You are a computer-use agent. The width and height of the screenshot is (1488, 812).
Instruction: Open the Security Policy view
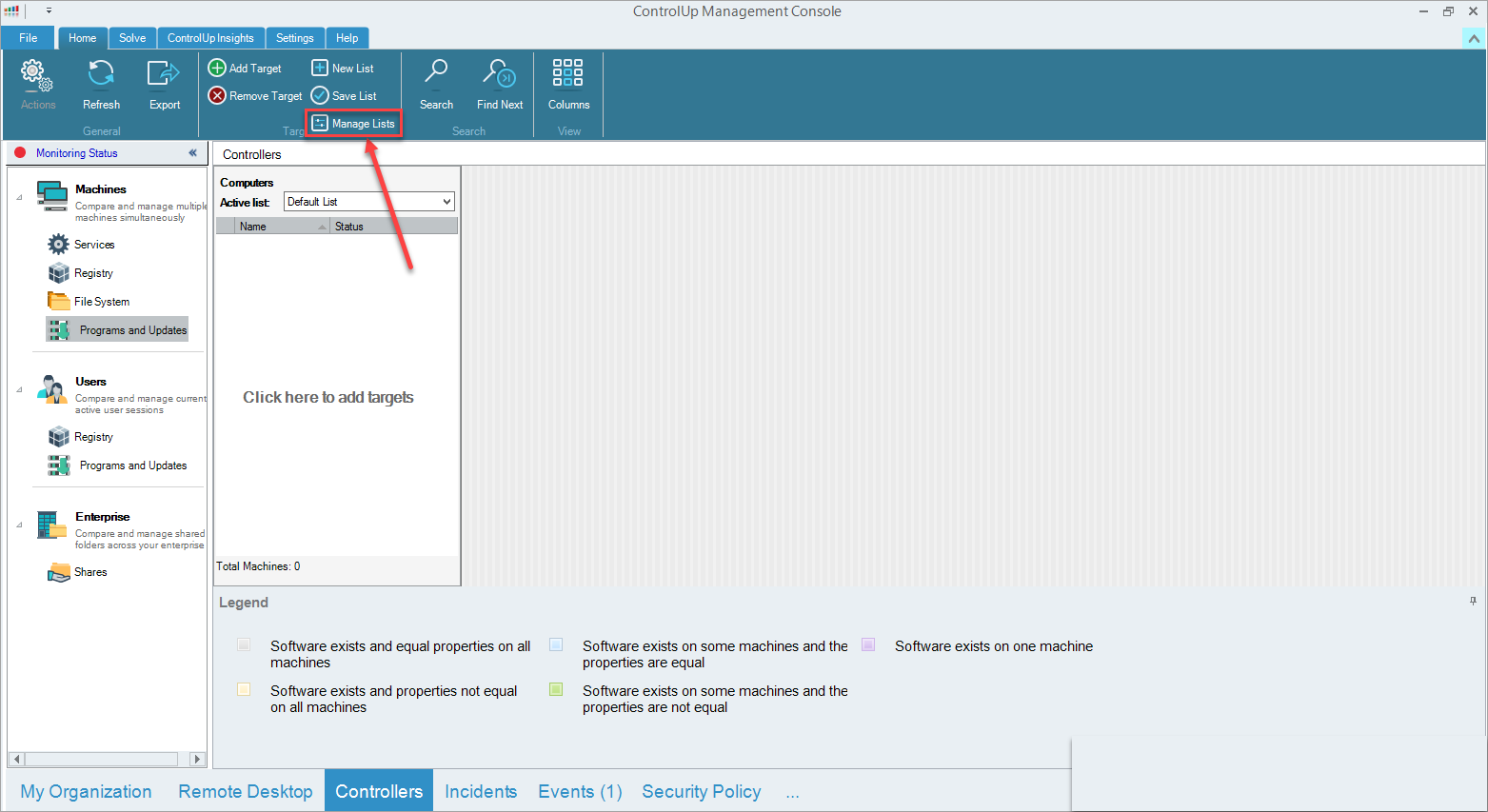(x=702, y=792)
